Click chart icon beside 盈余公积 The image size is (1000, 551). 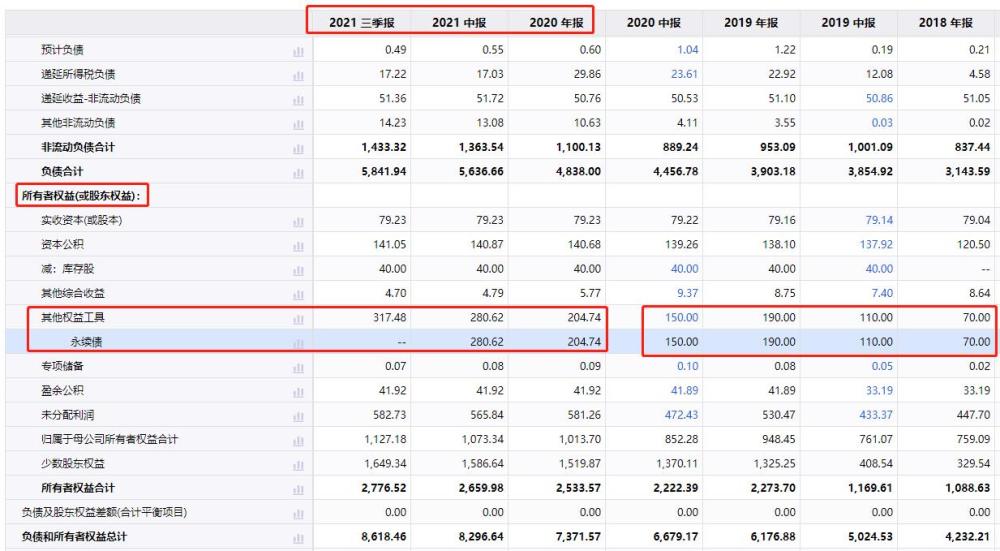[297, 392]
